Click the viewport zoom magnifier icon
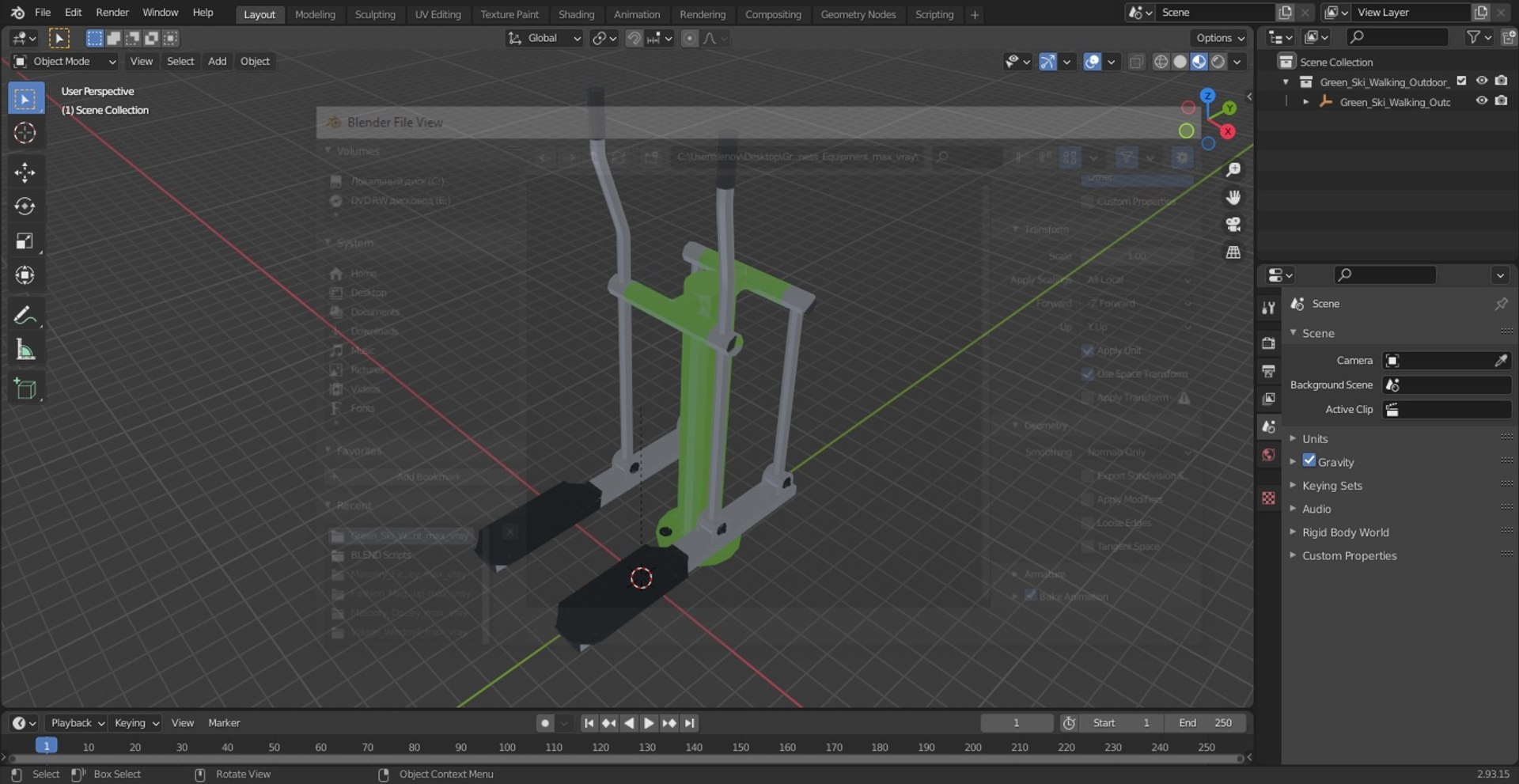 [1233, 170]
